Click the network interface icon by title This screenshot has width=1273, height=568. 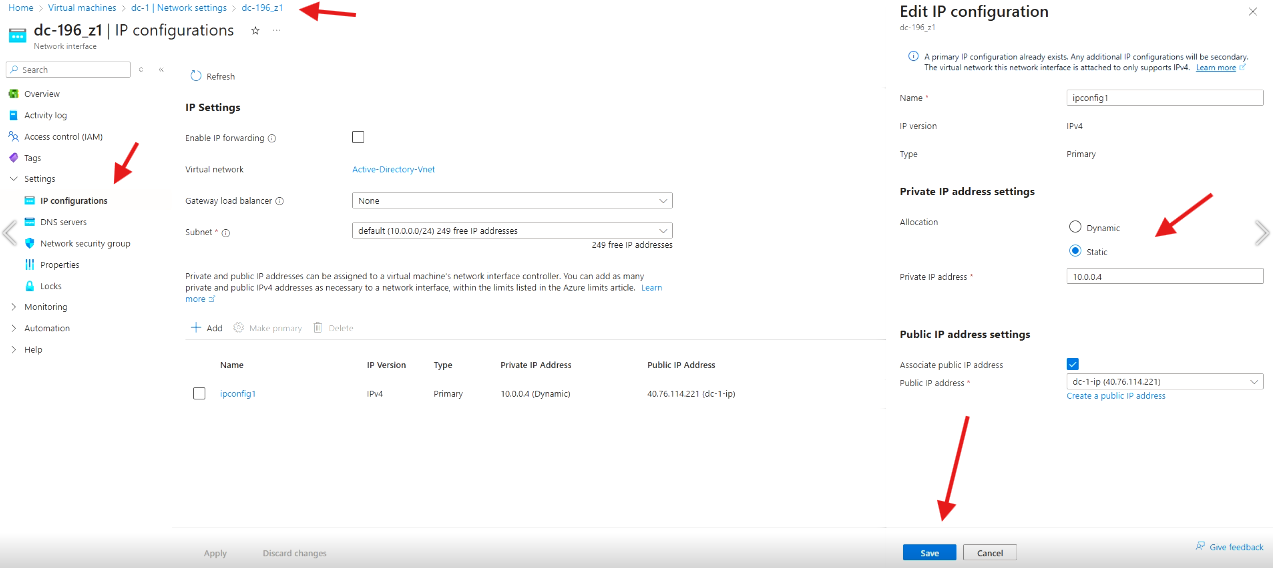17,34
